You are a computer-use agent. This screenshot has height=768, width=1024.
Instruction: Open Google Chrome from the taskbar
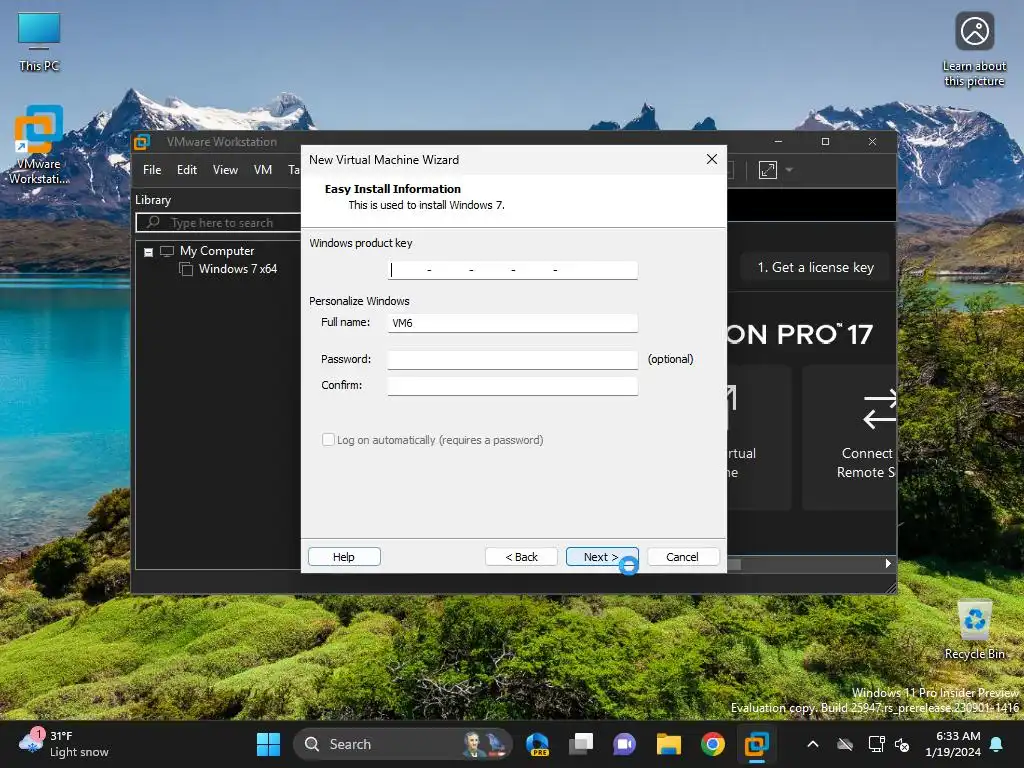coord(712,744)
